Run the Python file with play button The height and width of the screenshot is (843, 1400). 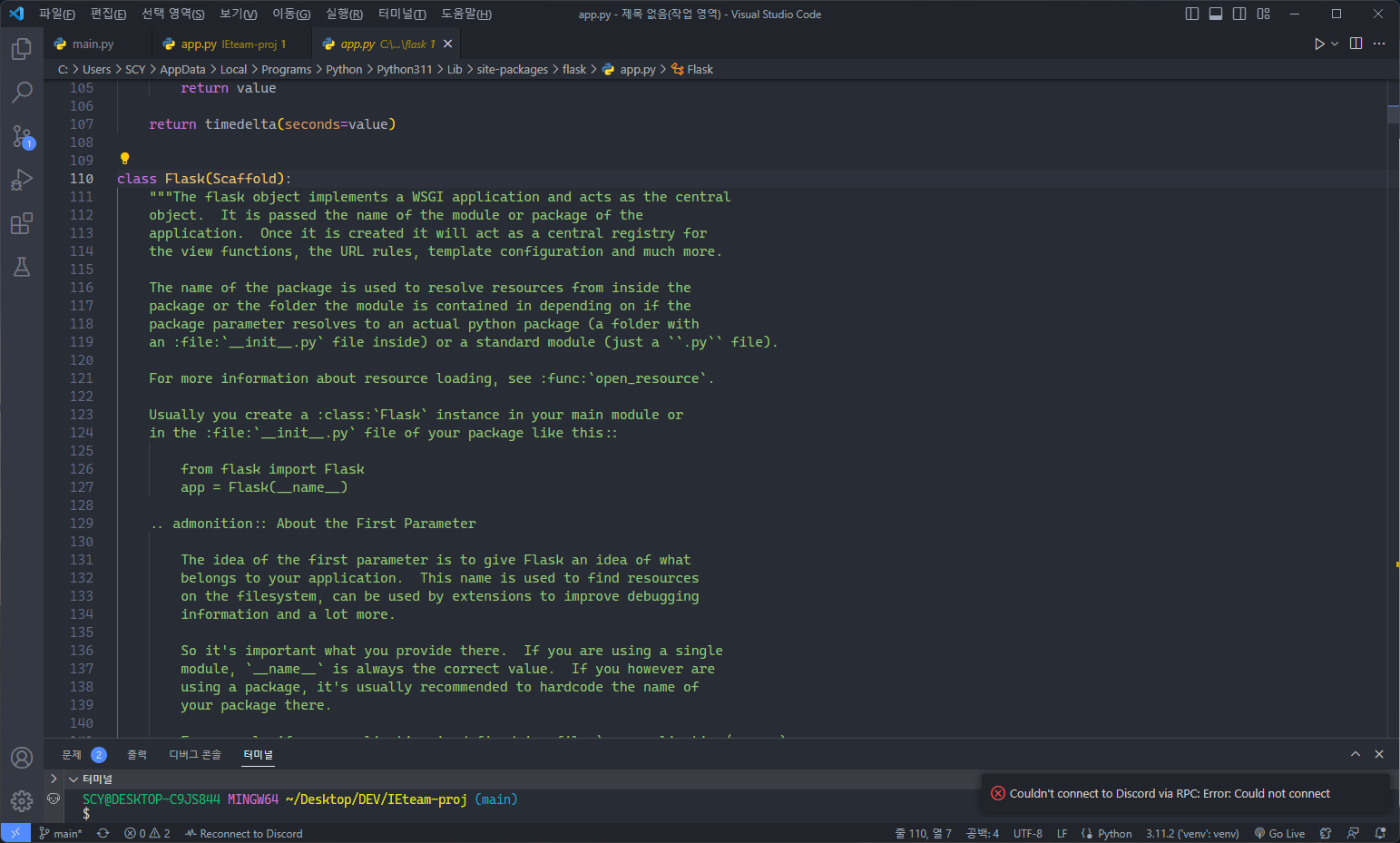1319,44
